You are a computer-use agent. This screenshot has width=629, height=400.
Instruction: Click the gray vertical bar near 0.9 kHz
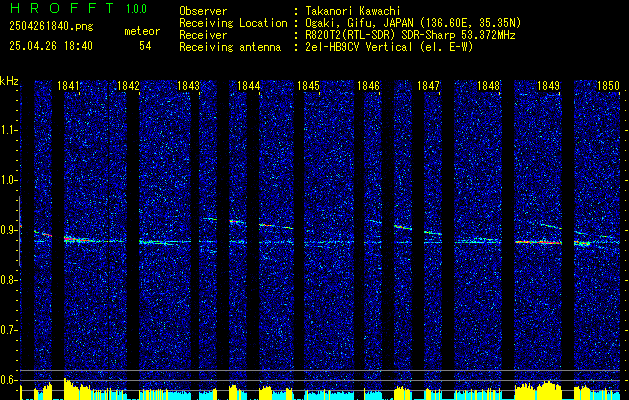click(20, 231)
